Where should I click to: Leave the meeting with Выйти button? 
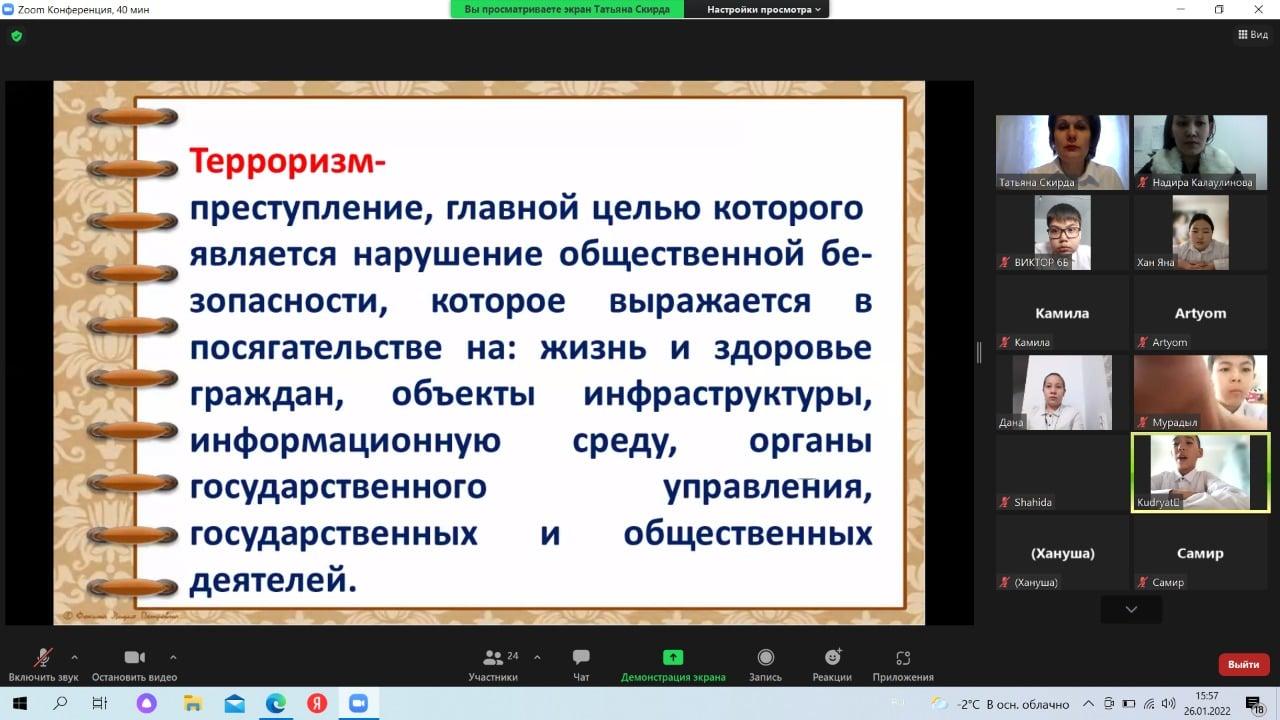pos(1243,664)
